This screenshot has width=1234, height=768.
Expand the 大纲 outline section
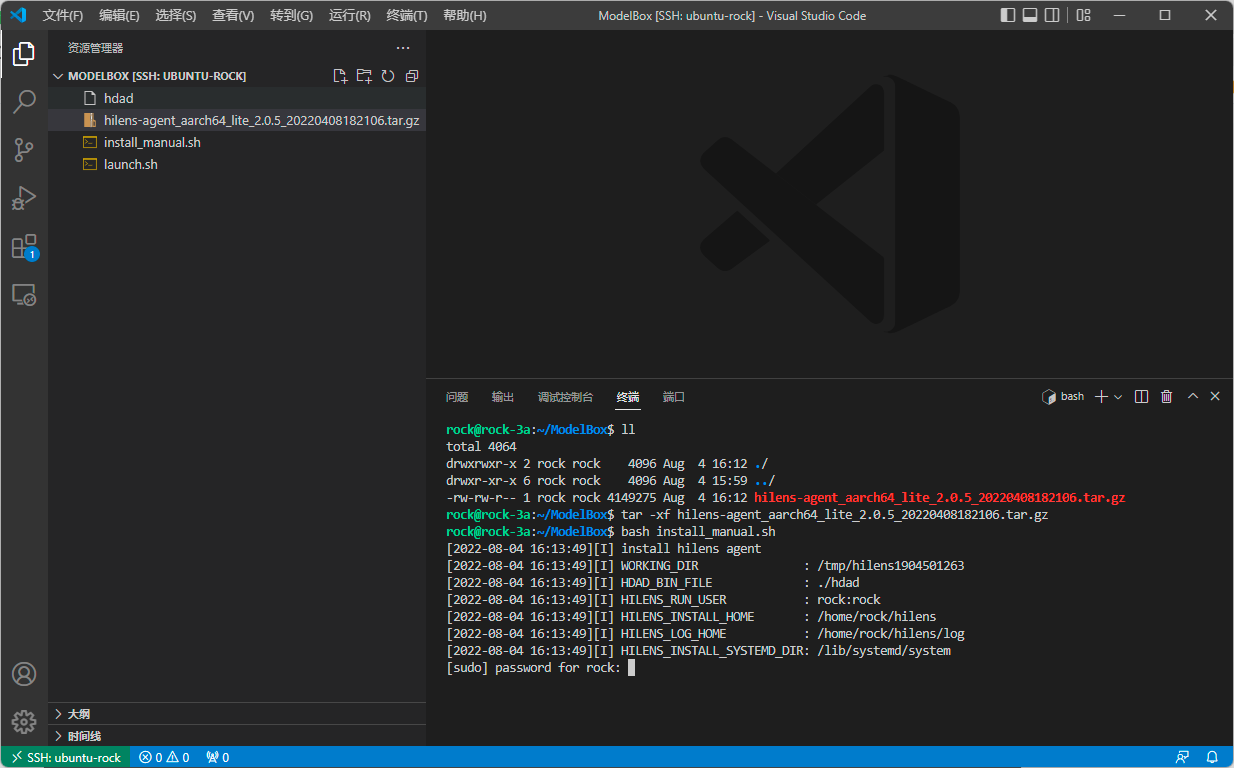click(x=78, y=714)
